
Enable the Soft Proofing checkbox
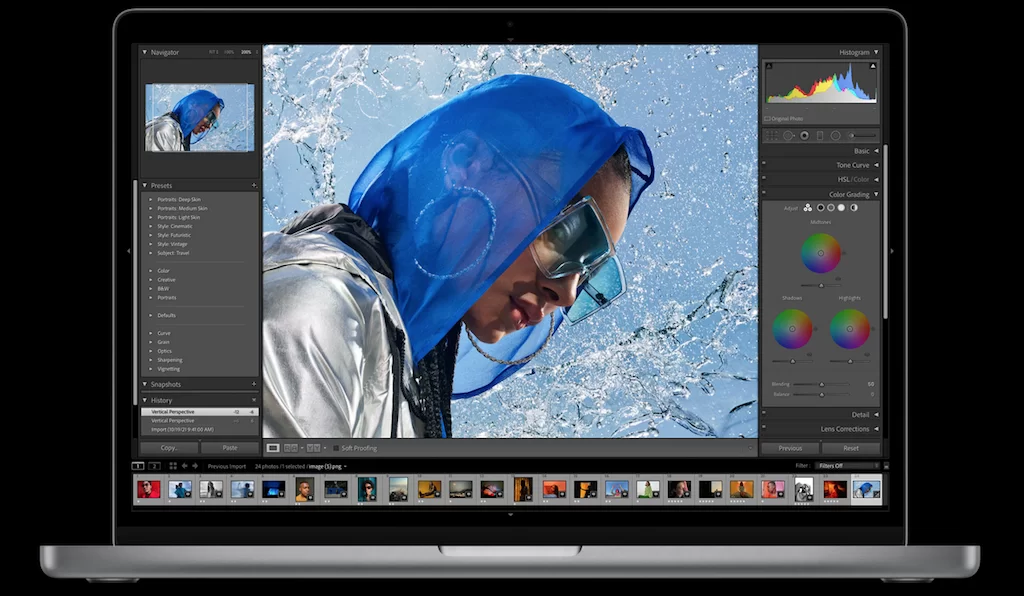tap(336, 448)
